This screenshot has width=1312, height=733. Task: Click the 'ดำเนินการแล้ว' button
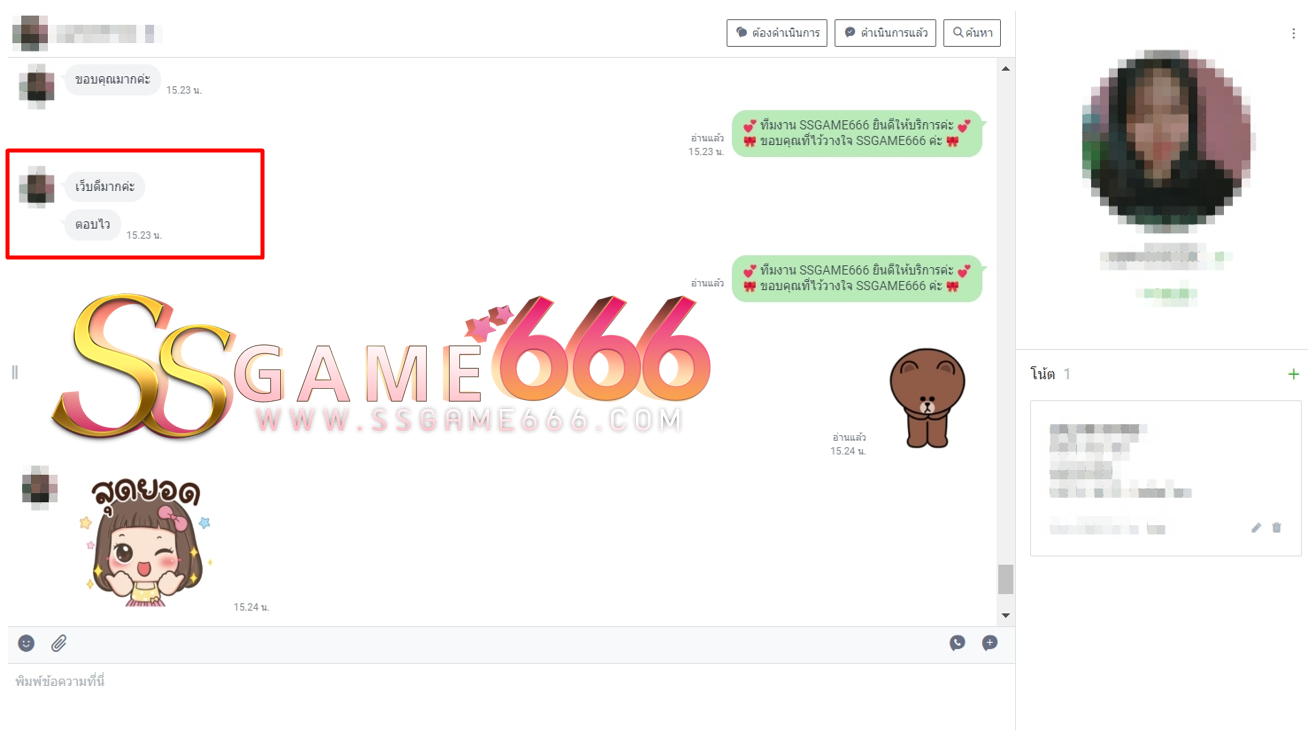(x=885, y=33)
